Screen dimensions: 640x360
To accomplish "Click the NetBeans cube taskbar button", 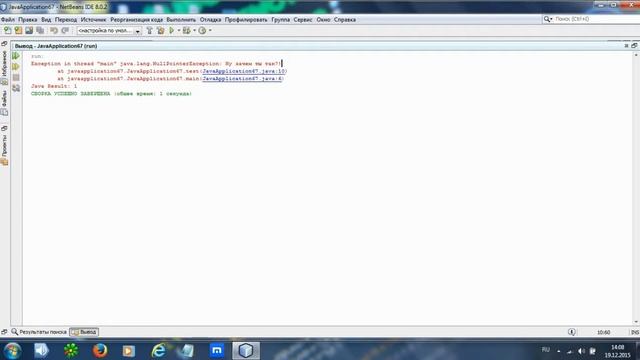I will [x=246, y=351].
